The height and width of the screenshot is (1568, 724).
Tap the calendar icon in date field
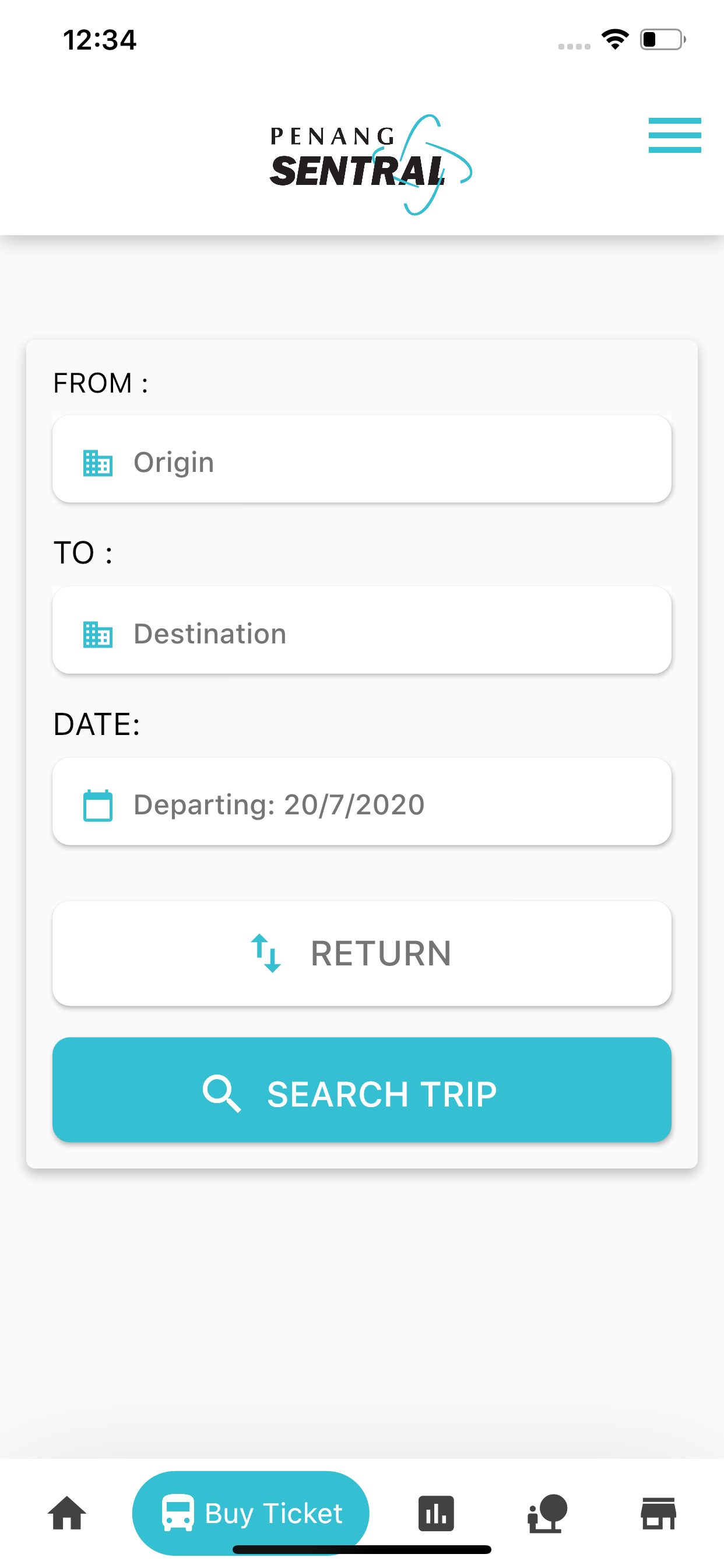click(x=98, y=806)
